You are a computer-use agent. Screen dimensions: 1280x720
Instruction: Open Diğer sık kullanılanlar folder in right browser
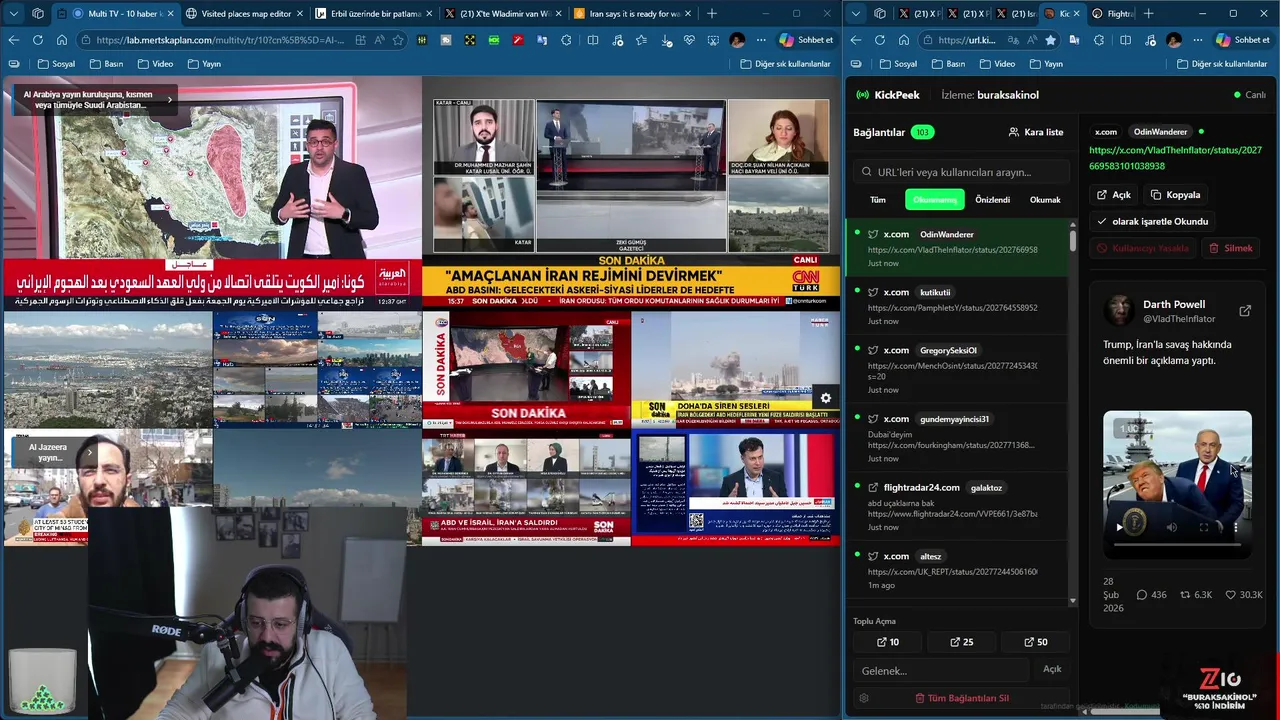click(1222, 64)
